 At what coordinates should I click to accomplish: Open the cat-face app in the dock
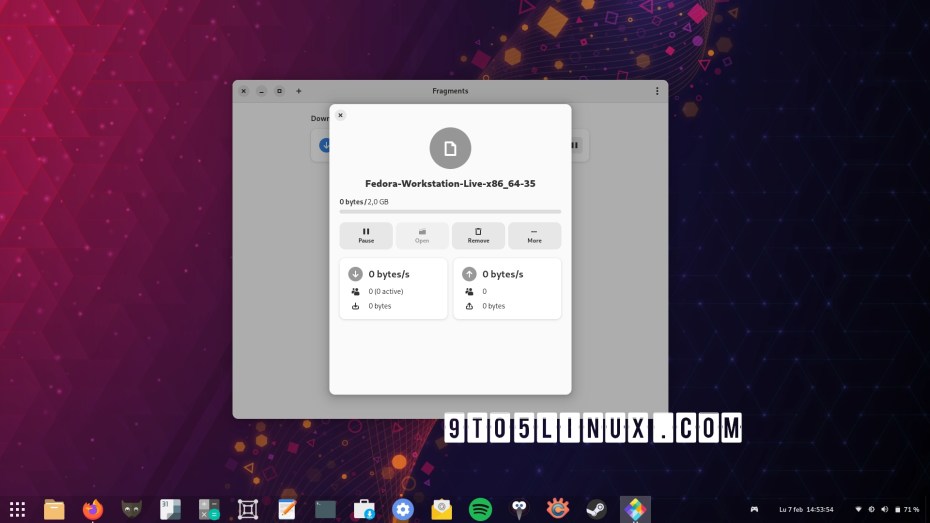(132, 509)
